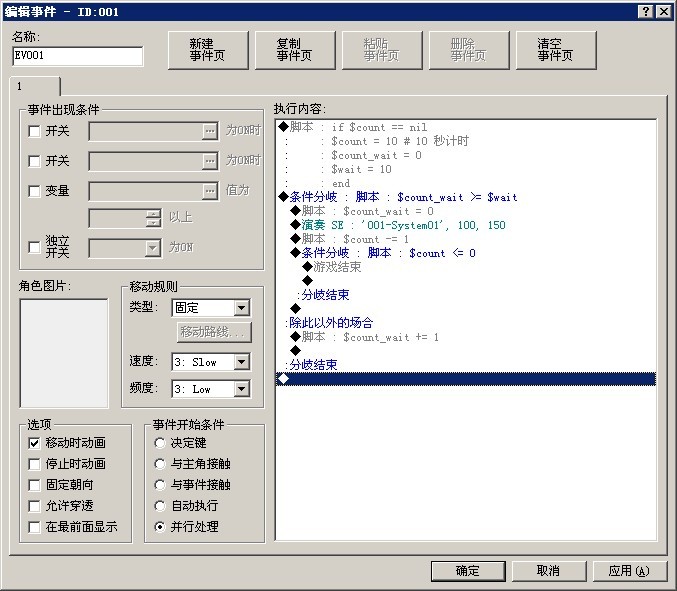The image size is (677, 591).
Task: Select event page tab 1
Action: (x=35, y=86)
